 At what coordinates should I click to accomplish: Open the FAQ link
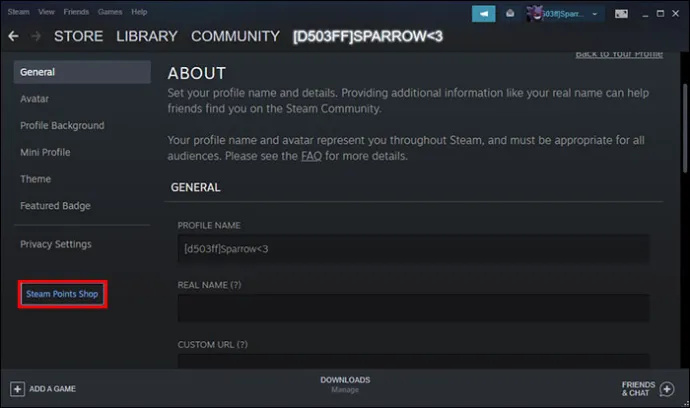[311, 156]
